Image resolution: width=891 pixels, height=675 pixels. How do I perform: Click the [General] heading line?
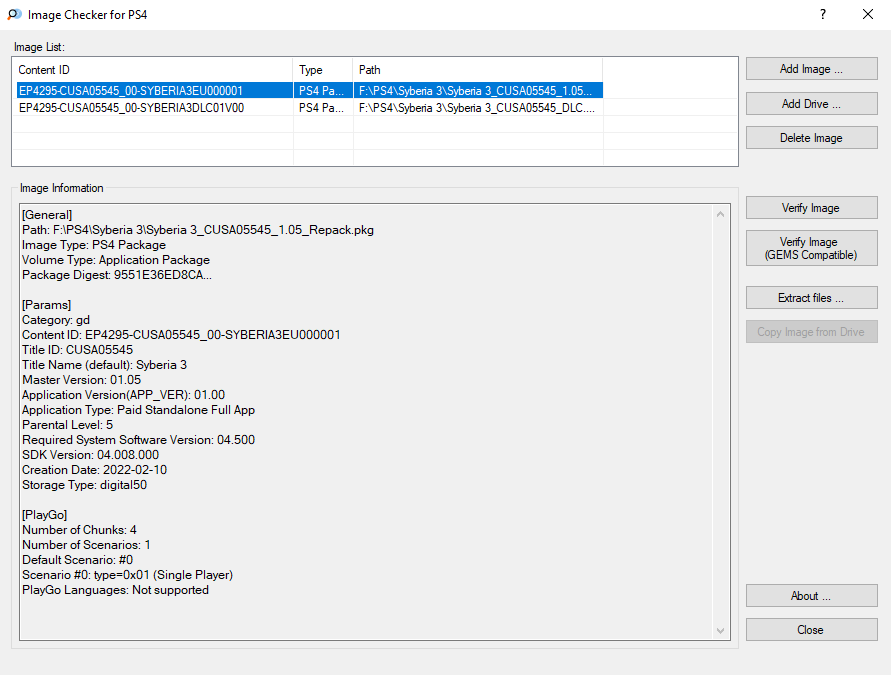pyautogui.click(x=47, y=215)
